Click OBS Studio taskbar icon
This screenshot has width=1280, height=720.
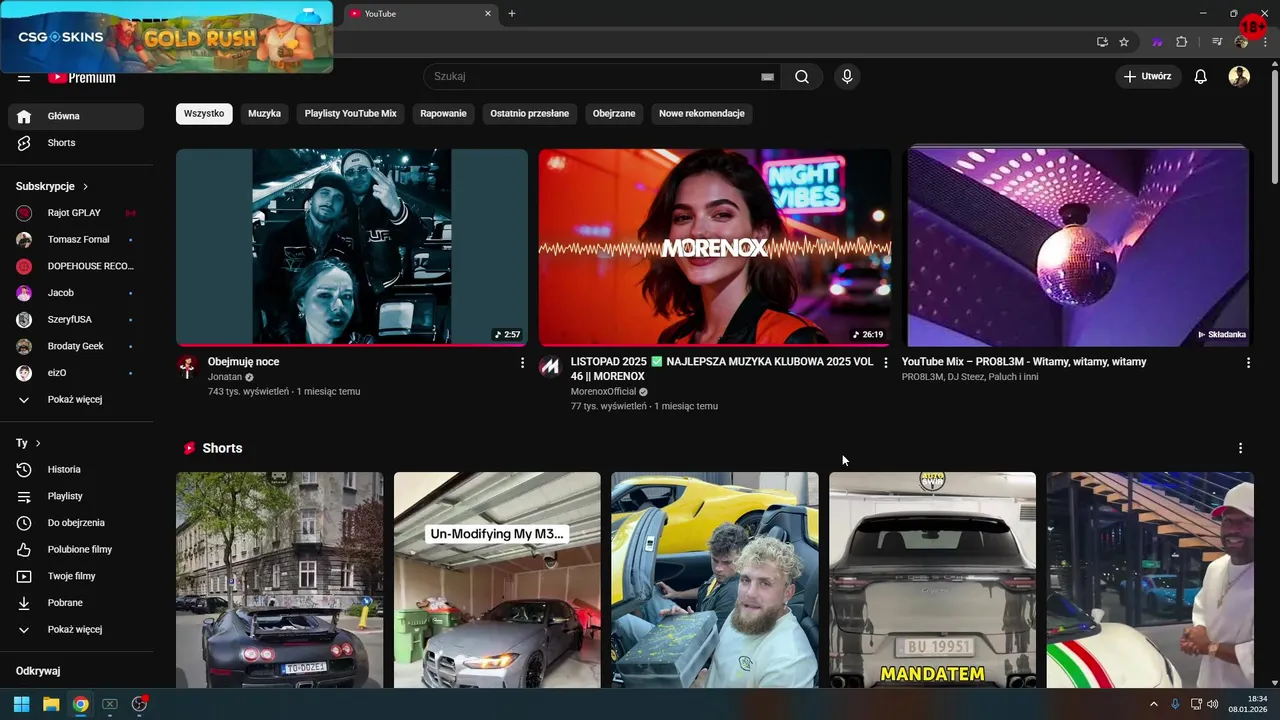click(x=139, y=704)
